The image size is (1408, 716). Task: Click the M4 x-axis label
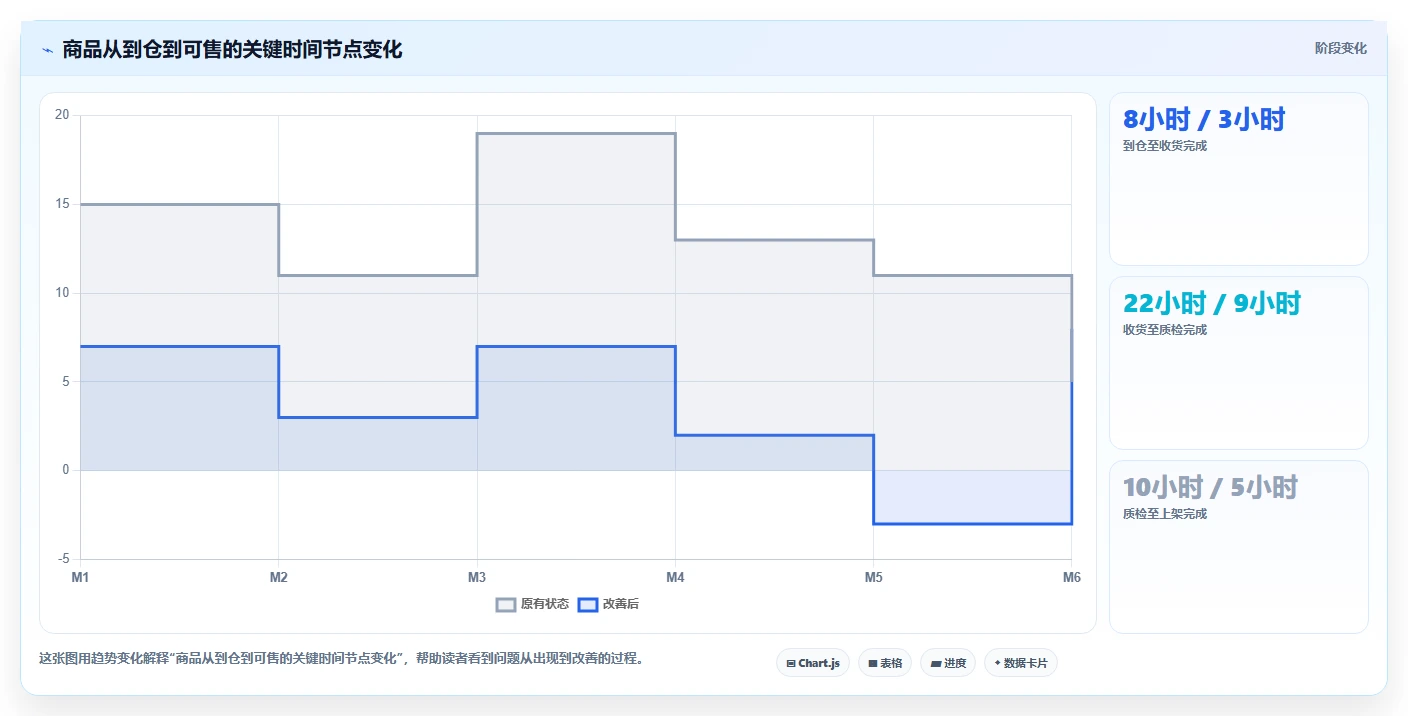[675, 577]
